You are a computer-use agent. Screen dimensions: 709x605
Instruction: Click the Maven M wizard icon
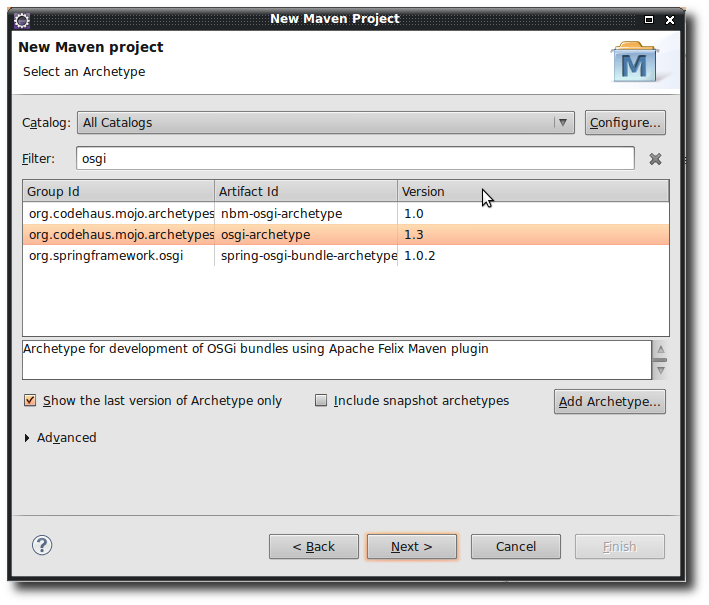(x=635, y=62)
